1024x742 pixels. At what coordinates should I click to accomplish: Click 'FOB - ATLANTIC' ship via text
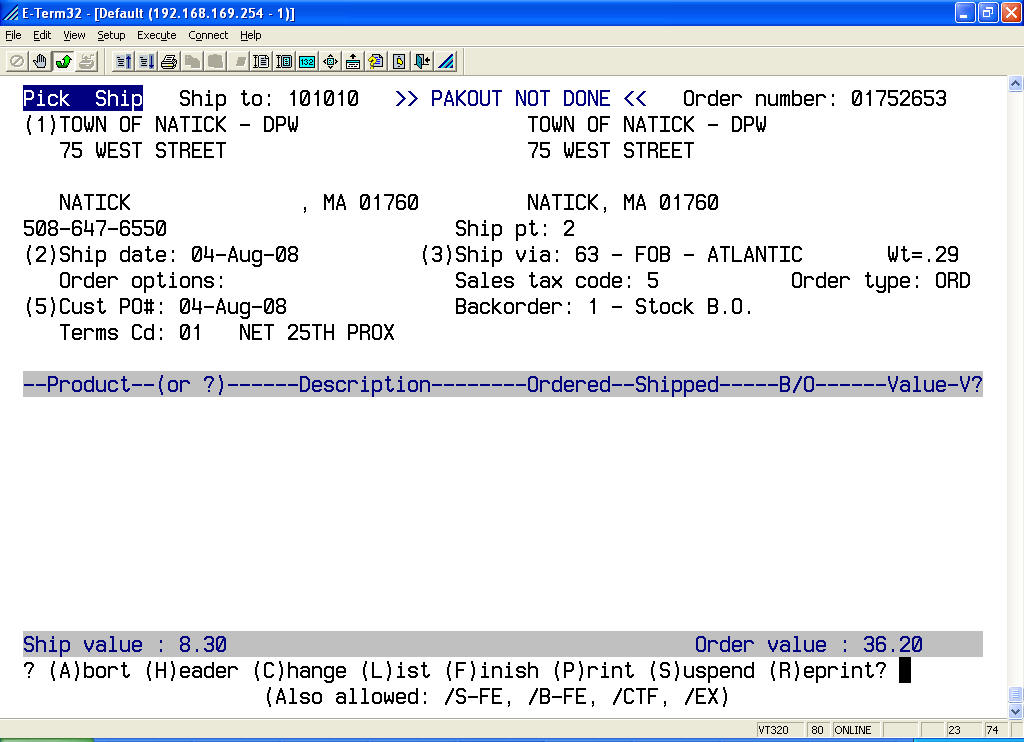718,255
